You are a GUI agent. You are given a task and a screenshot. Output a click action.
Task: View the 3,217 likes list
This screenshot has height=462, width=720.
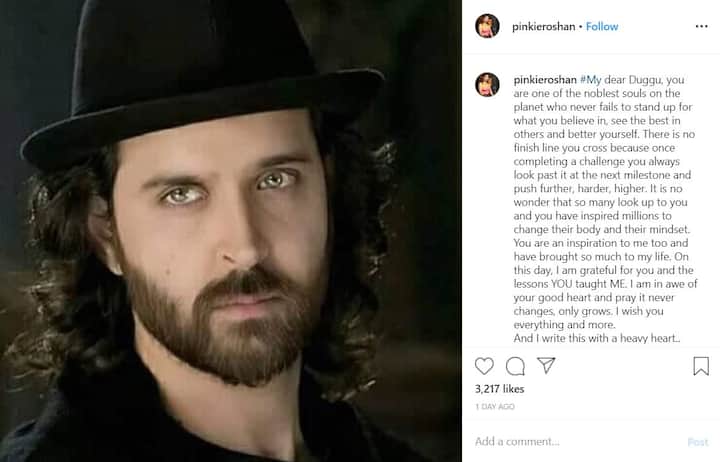pos(497,388)
